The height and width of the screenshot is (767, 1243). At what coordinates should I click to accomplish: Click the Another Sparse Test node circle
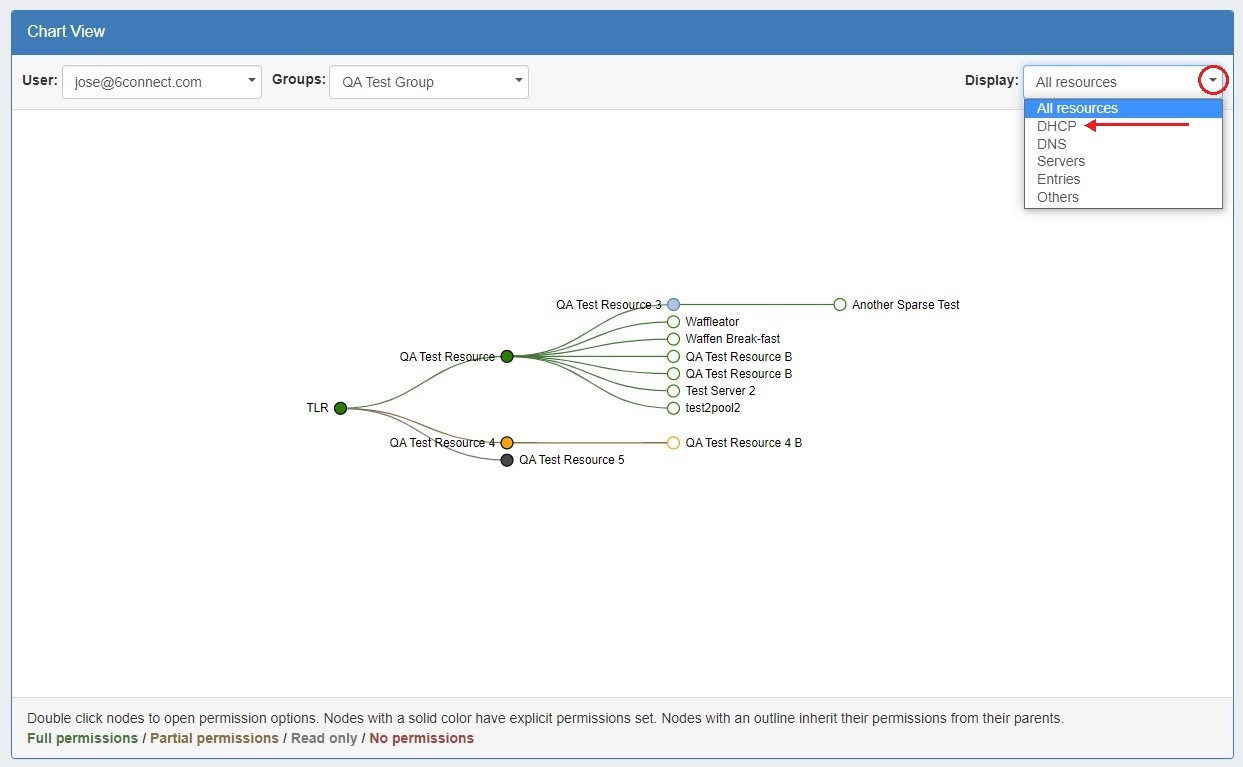coord(840,304)
